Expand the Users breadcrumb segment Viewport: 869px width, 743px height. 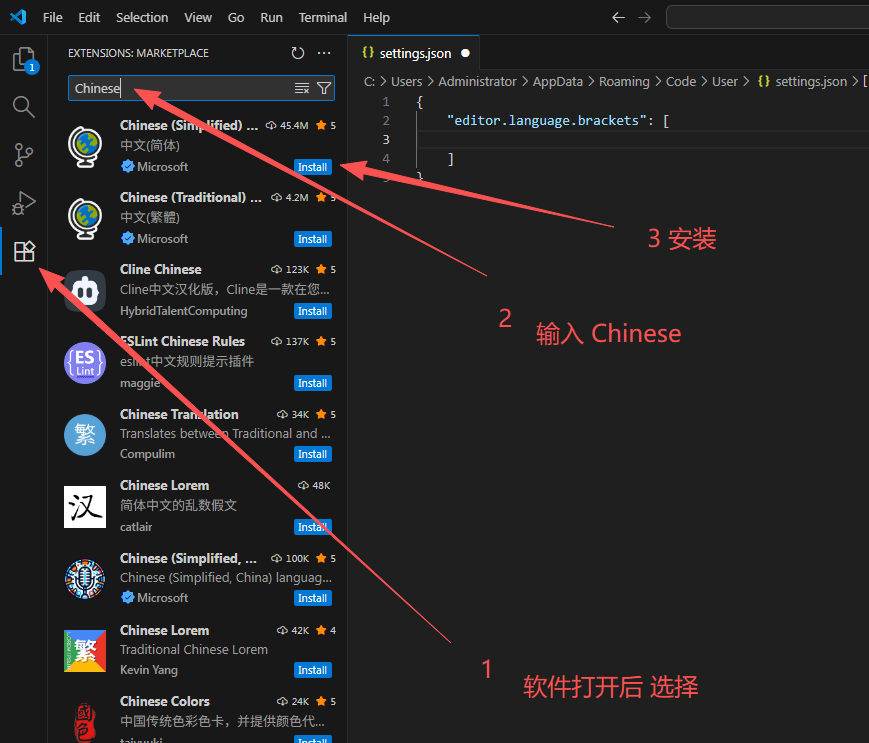(x=406, y=81)
